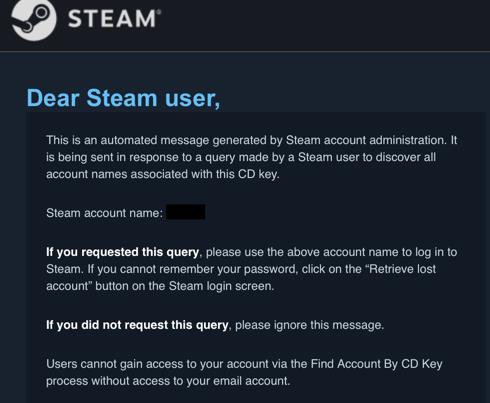
Task: Click the registered trademark symbol beside STEAM
Action: [x=159, y=12]
